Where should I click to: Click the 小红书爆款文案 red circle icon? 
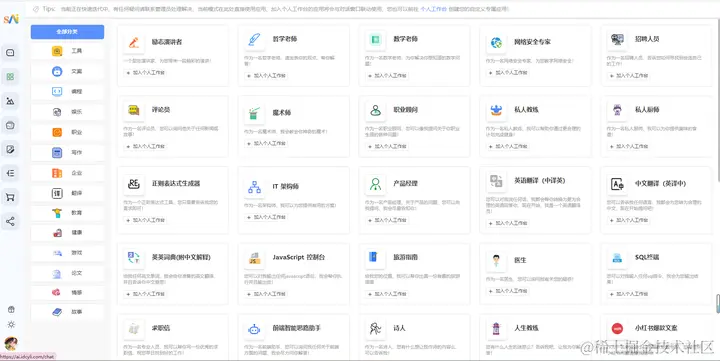click(617, 328)
